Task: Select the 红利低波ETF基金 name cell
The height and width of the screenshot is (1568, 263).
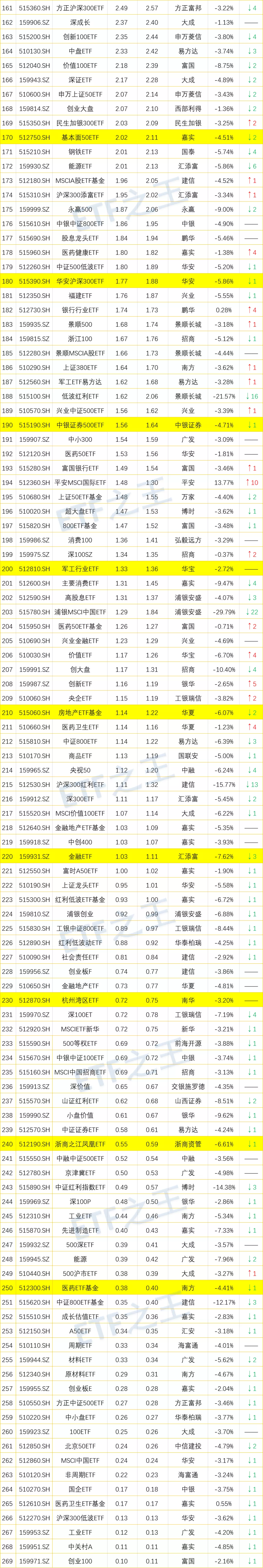Action: click(x=80, y=900)
